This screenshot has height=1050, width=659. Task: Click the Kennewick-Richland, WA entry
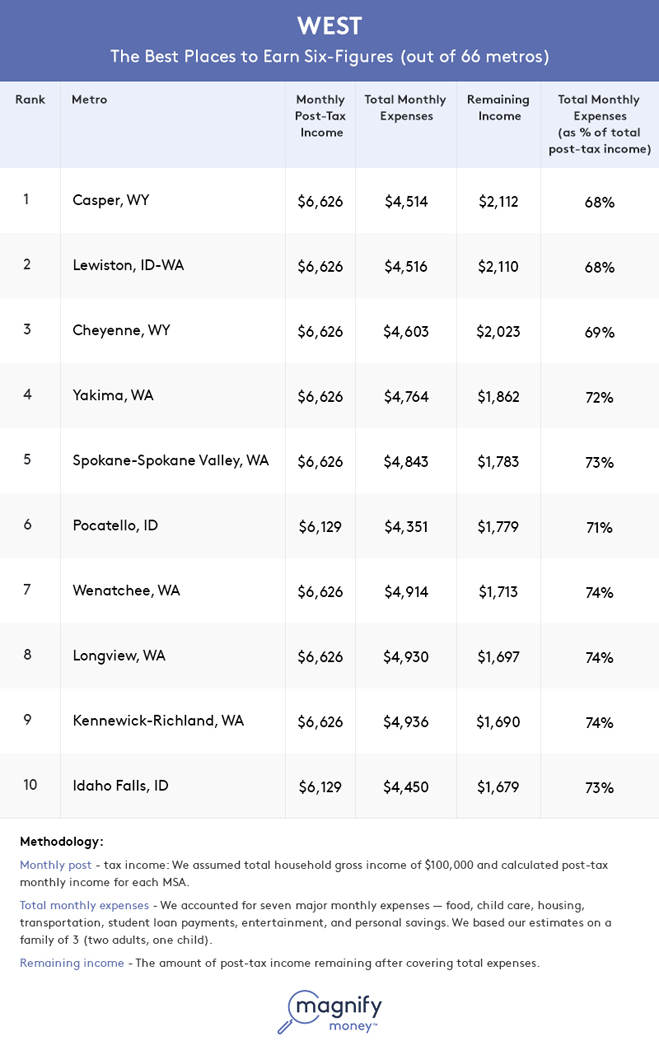[x=158, y=720]
